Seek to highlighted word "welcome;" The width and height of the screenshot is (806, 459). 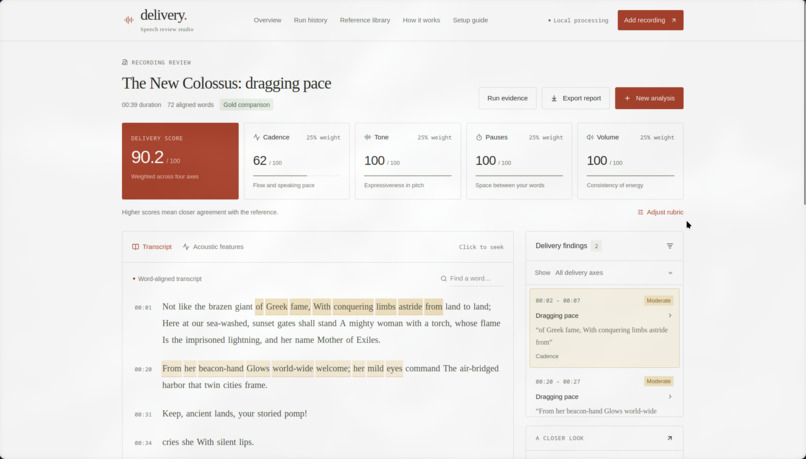(x=333, y=369)
